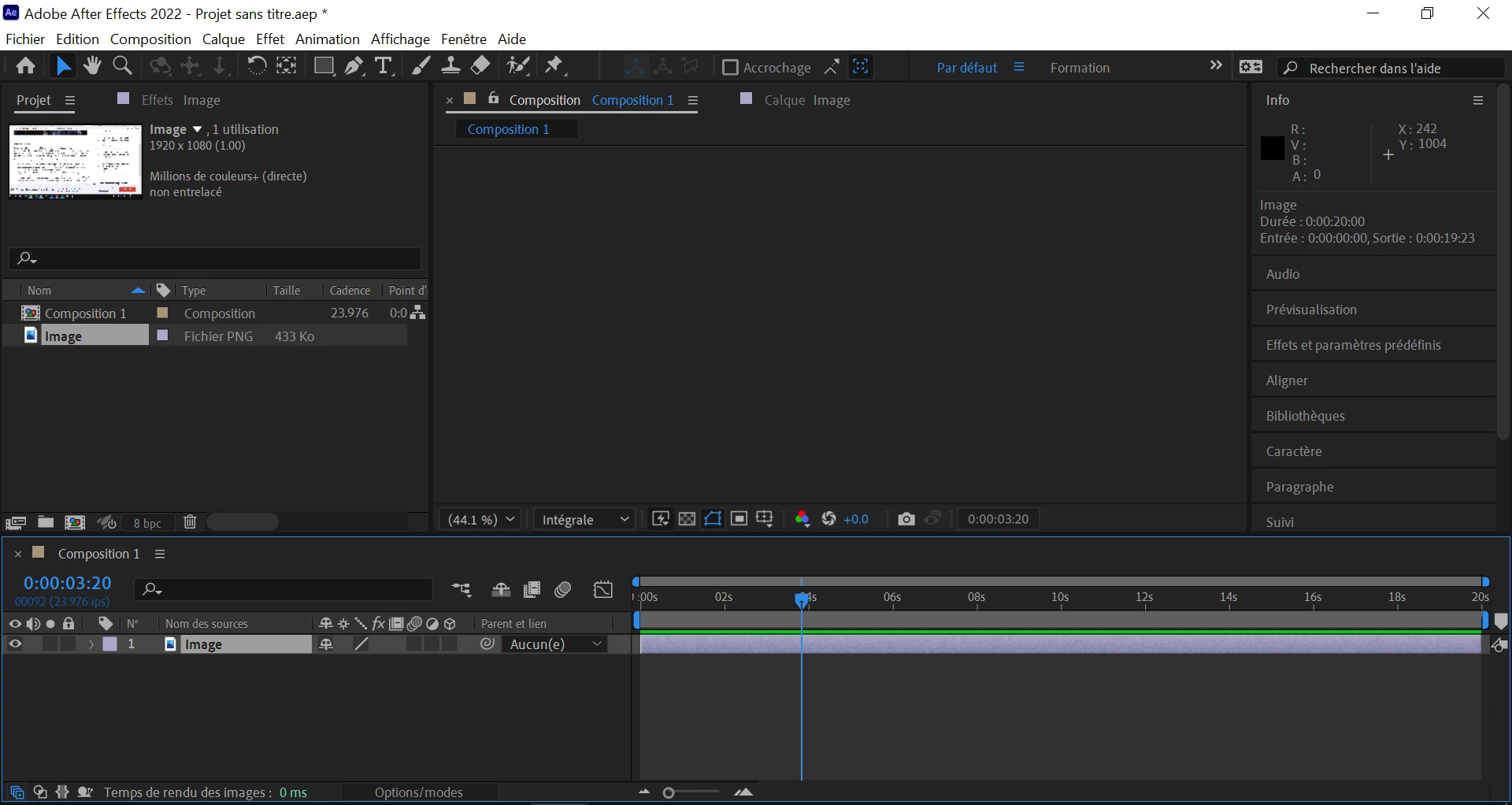Toggle mask and shape path visibility

click(x=713, y=519)
